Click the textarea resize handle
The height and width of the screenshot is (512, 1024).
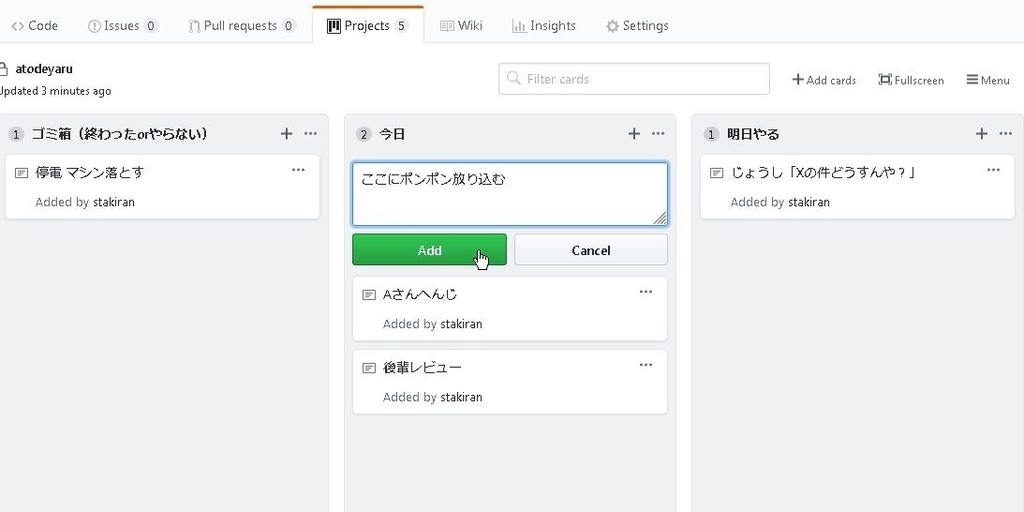pos(660,218)
